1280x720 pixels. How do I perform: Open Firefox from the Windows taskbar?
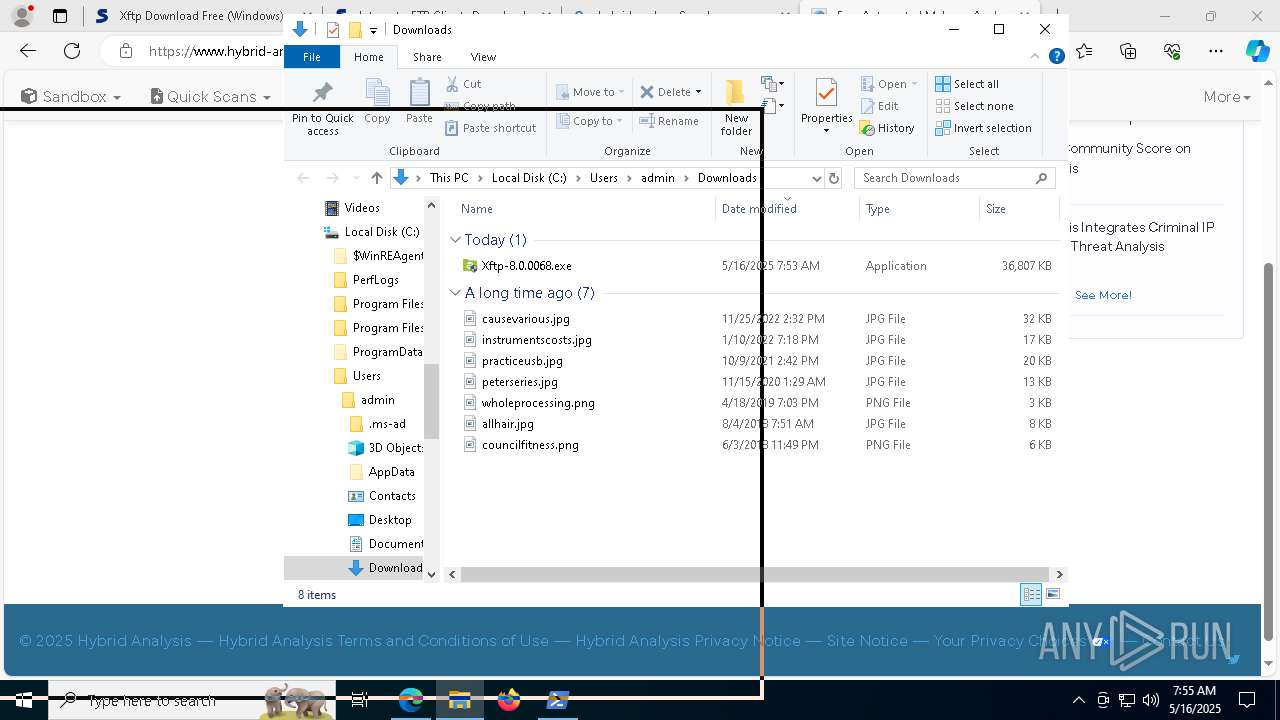(509, 700)
